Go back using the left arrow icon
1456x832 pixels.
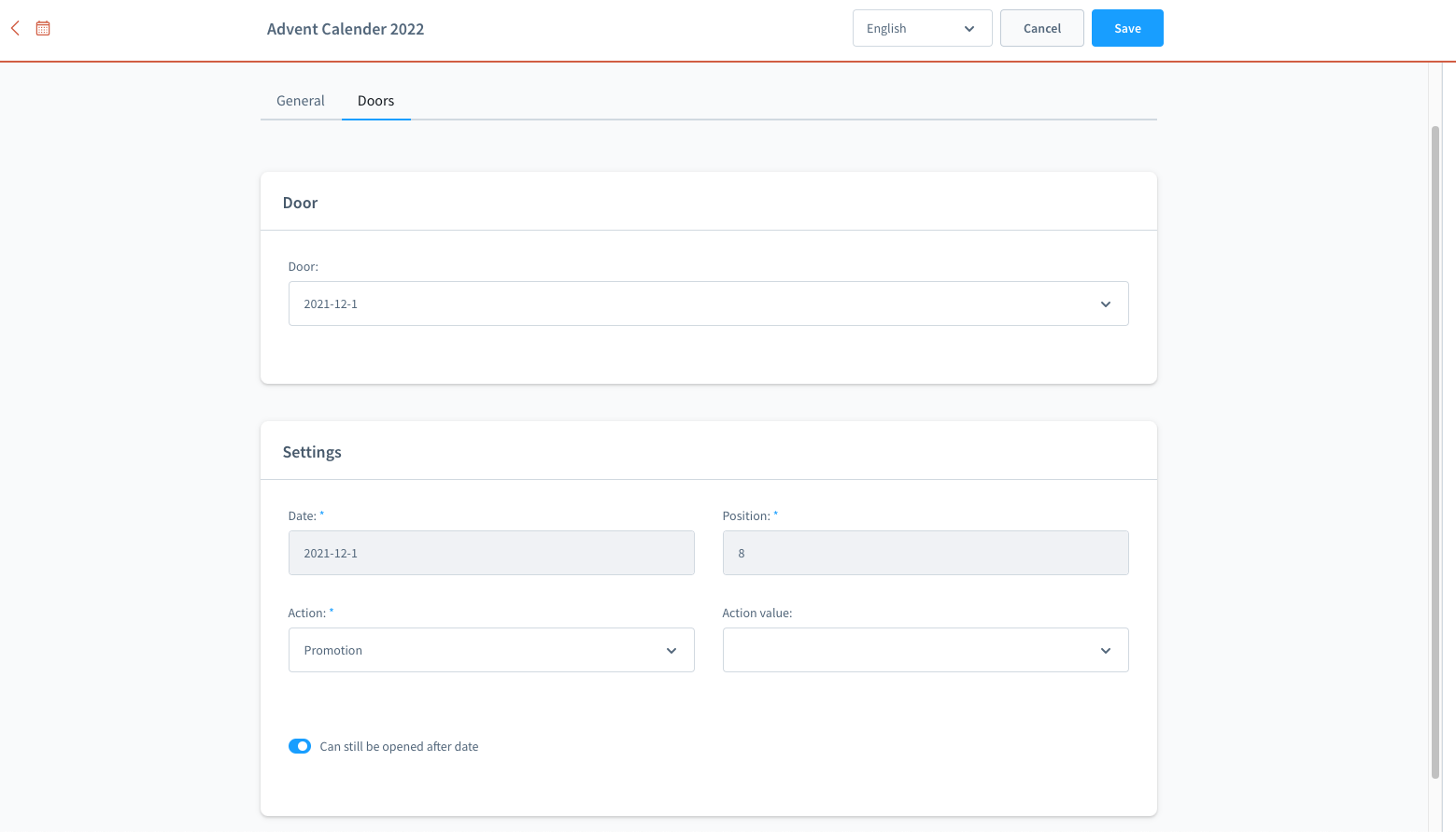15,28
